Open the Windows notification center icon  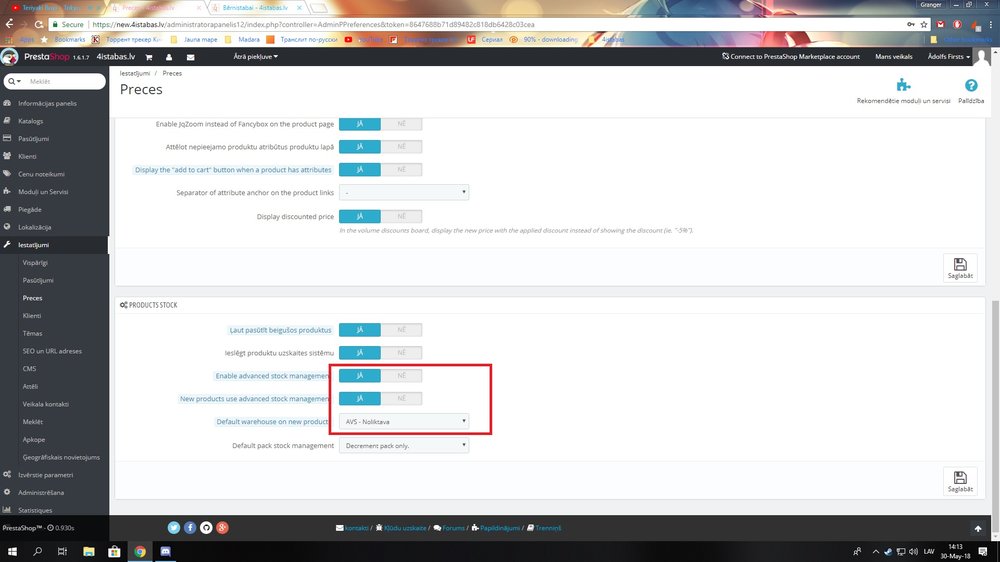pos(983,551)
